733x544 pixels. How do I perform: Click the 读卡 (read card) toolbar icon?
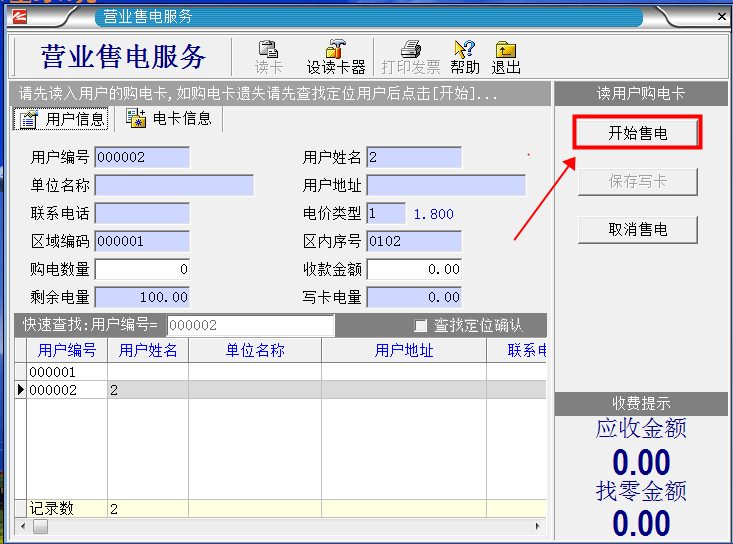coord(268,57)
